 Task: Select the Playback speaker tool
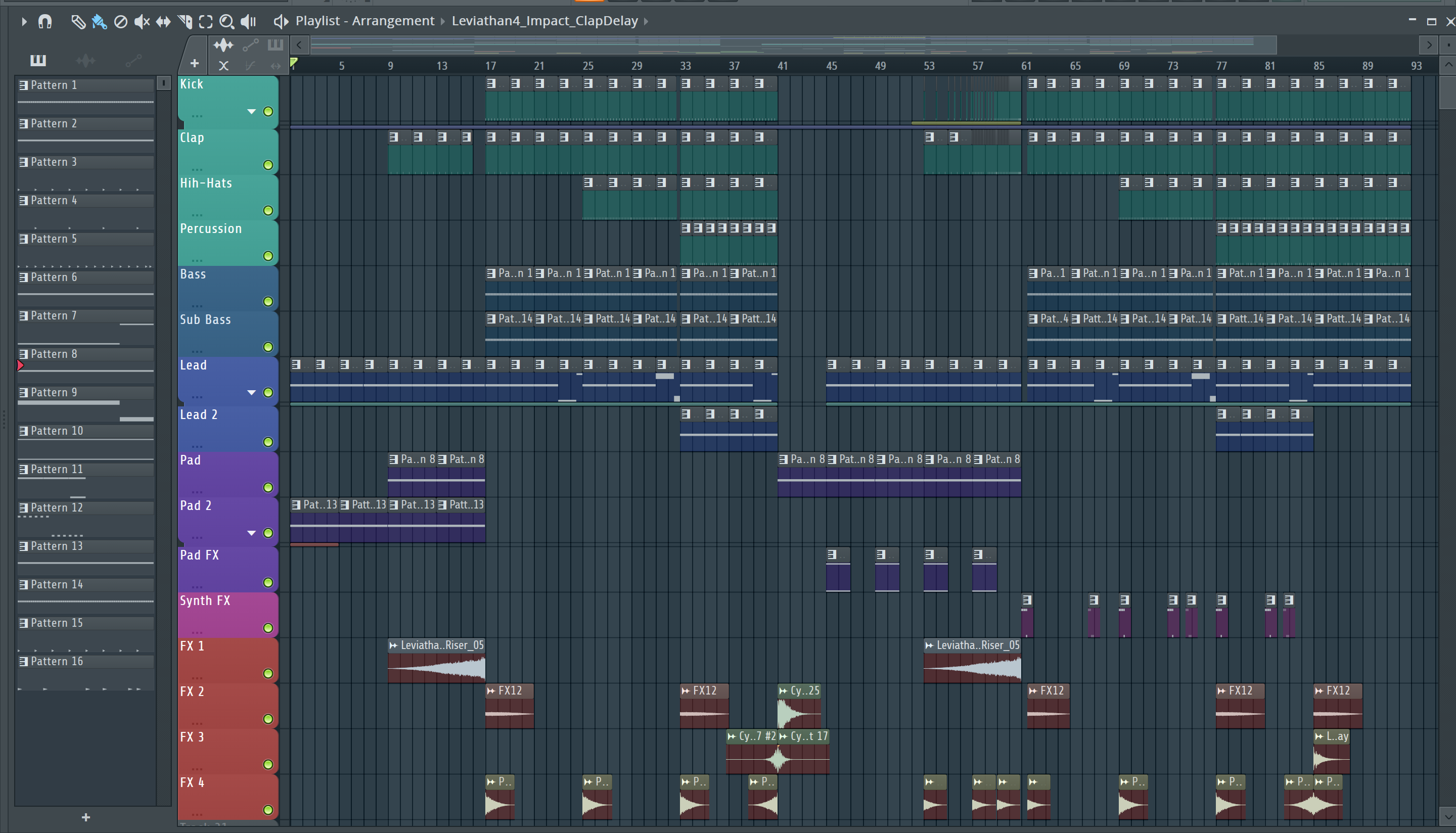tap(248, 22)
